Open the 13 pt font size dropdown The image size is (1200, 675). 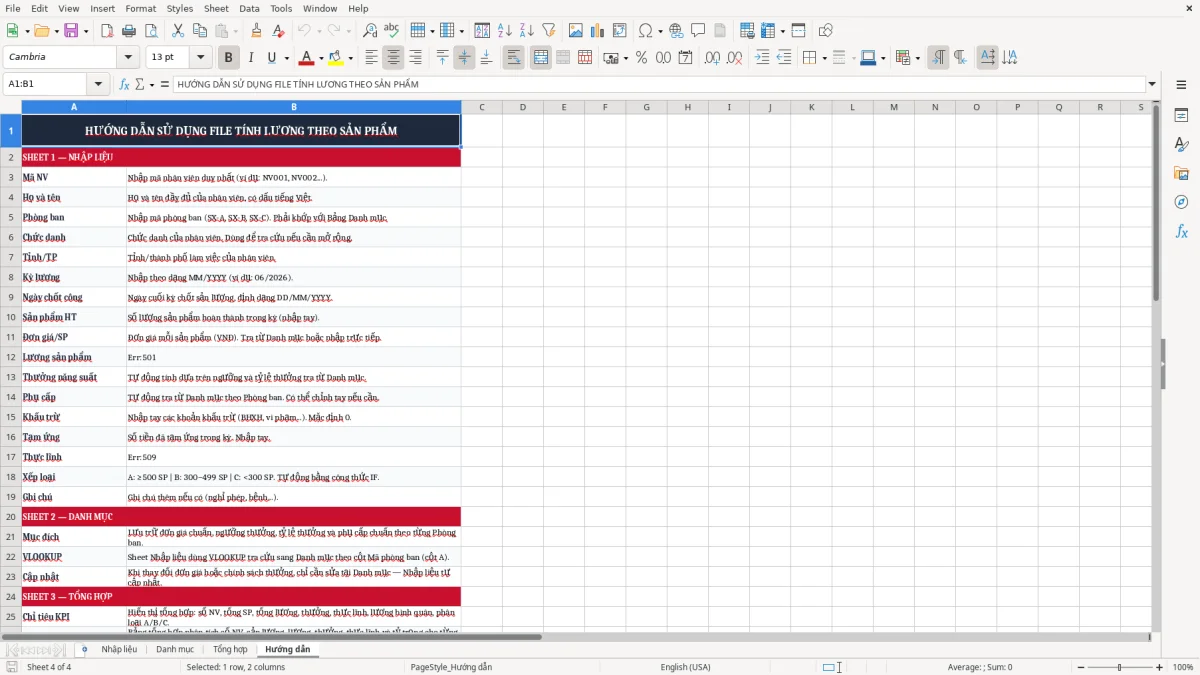click(200, 58)
